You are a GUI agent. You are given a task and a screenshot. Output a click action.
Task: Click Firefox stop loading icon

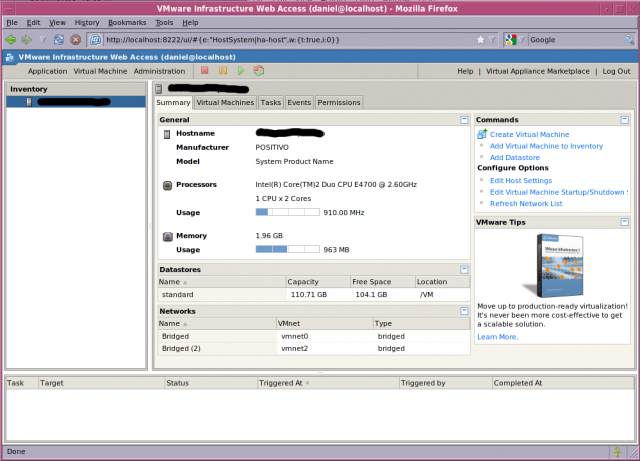[x=76, y=40]
